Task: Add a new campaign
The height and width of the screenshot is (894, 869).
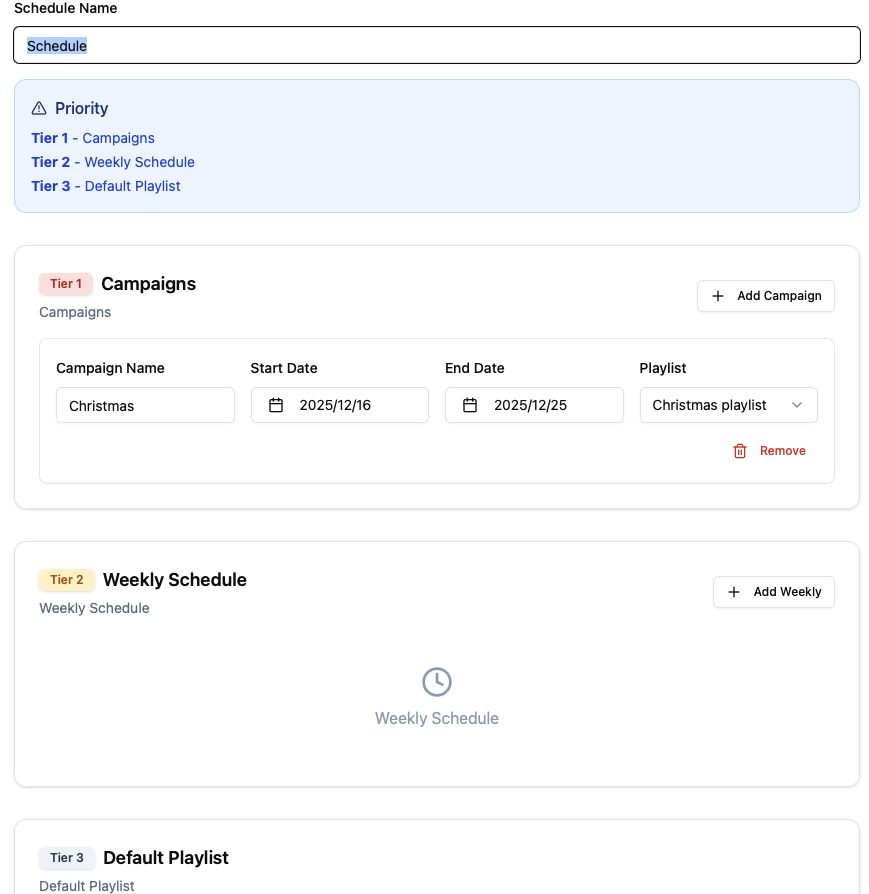Action: [x=766, y=296]
